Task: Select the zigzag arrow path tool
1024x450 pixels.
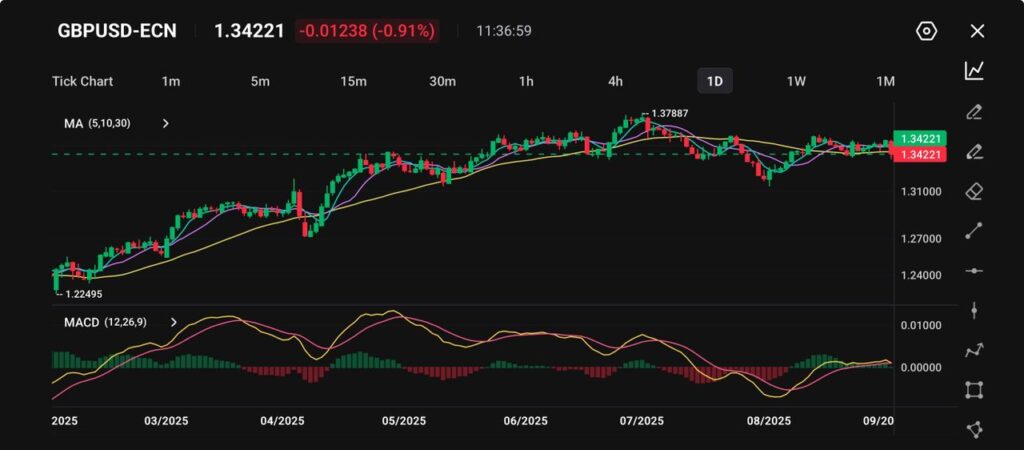Action: click(x=974, y=350)
